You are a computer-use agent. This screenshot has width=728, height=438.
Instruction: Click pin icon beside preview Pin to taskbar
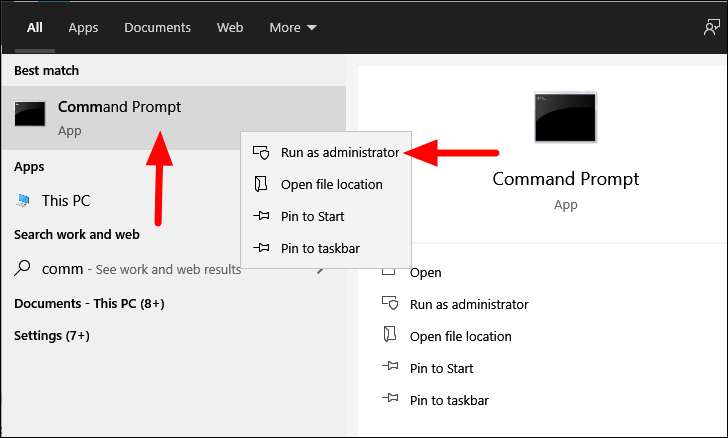390,398
